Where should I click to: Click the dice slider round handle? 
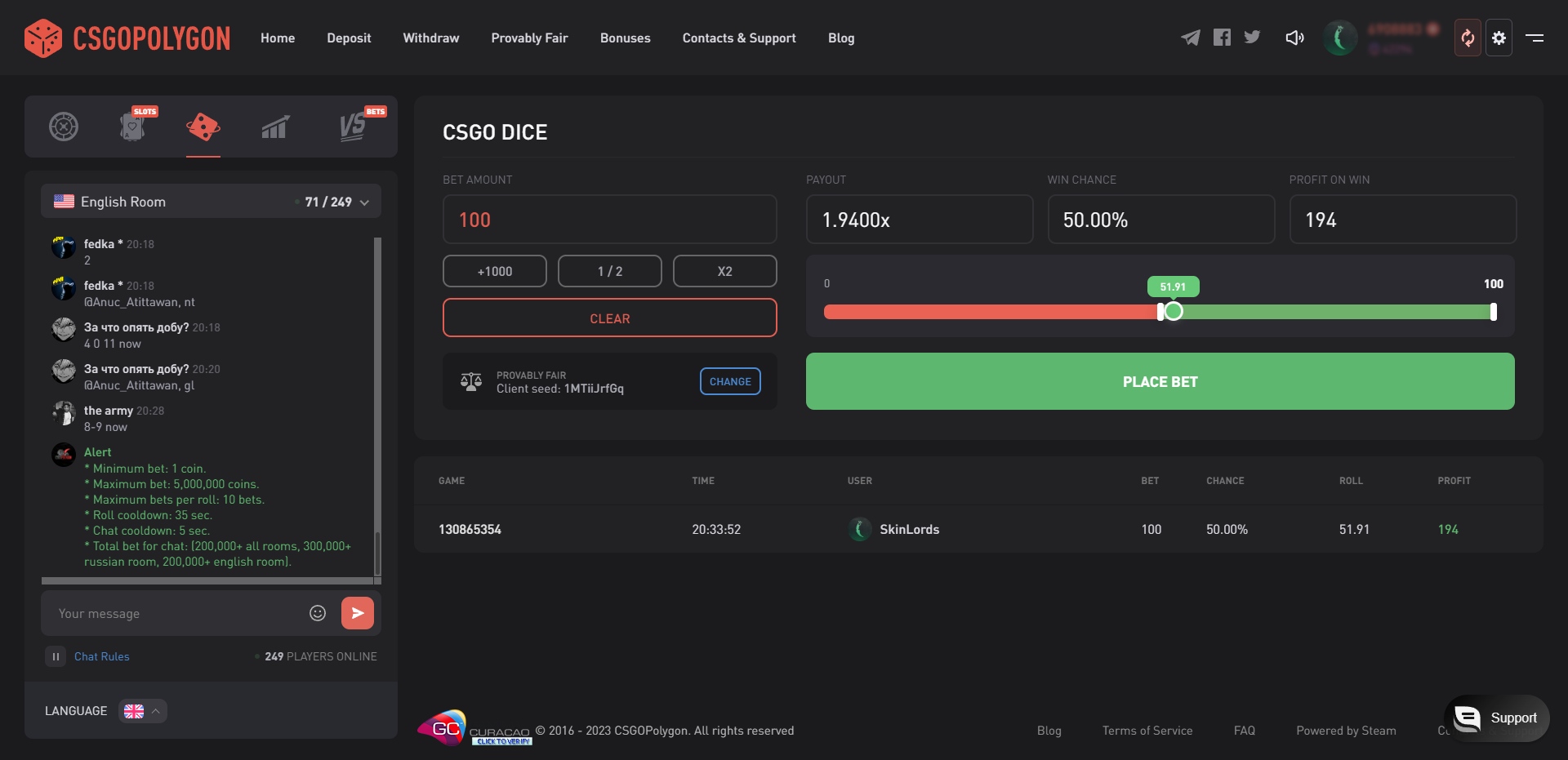tap(1174, 311)
